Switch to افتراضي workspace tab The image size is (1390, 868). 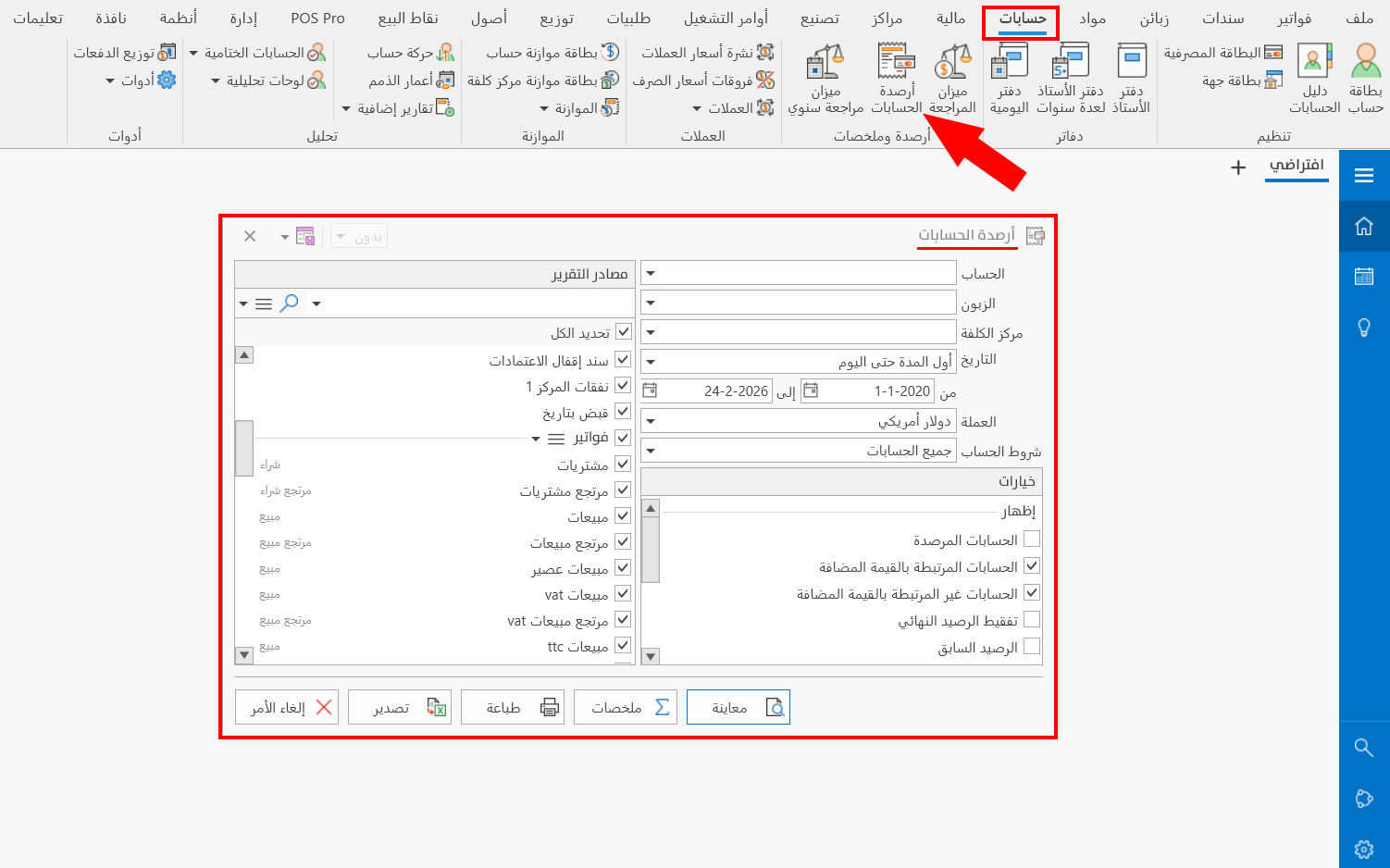pos(1297,166)
